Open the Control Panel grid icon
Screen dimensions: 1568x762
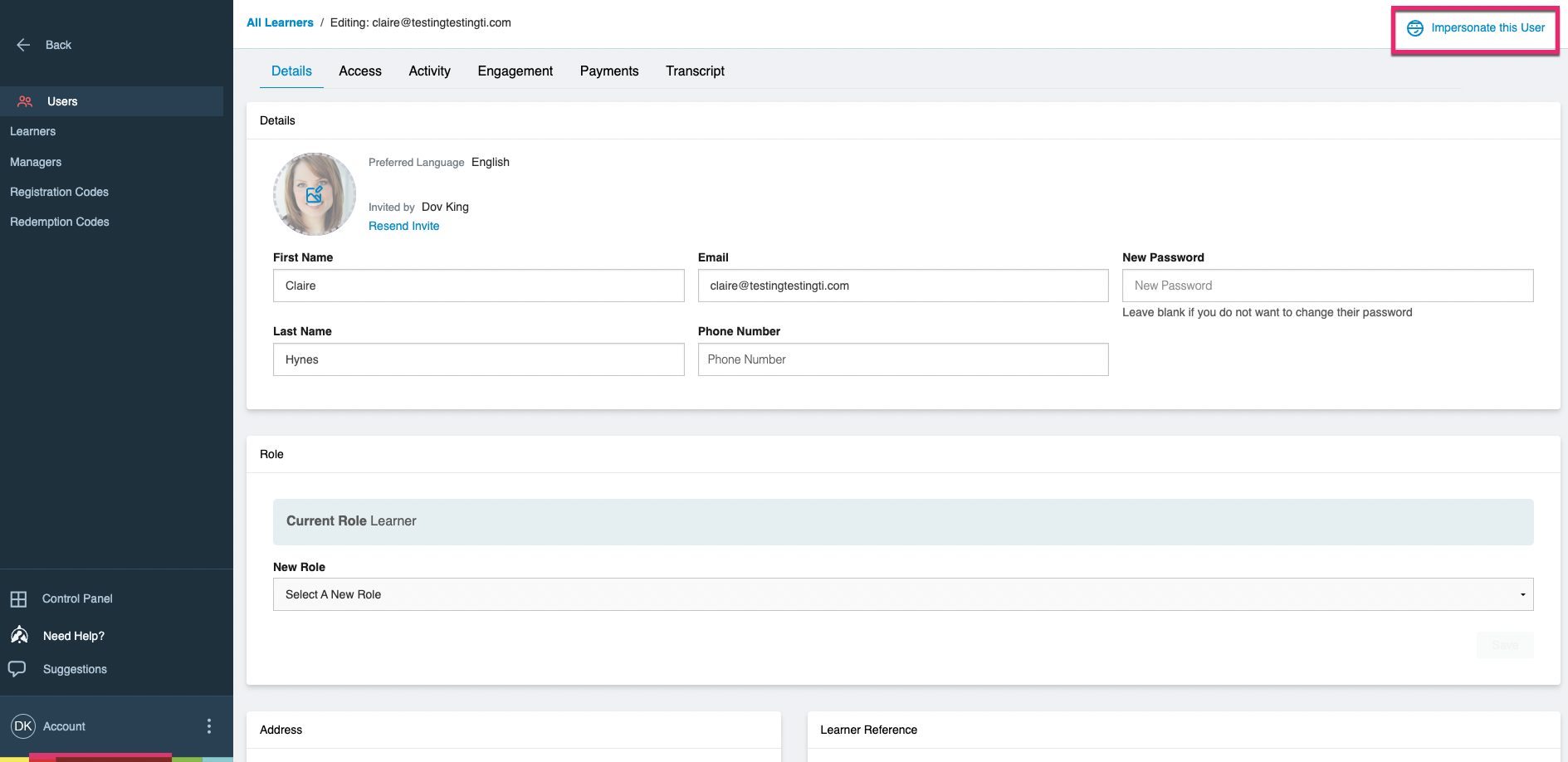tap(18, 598)
